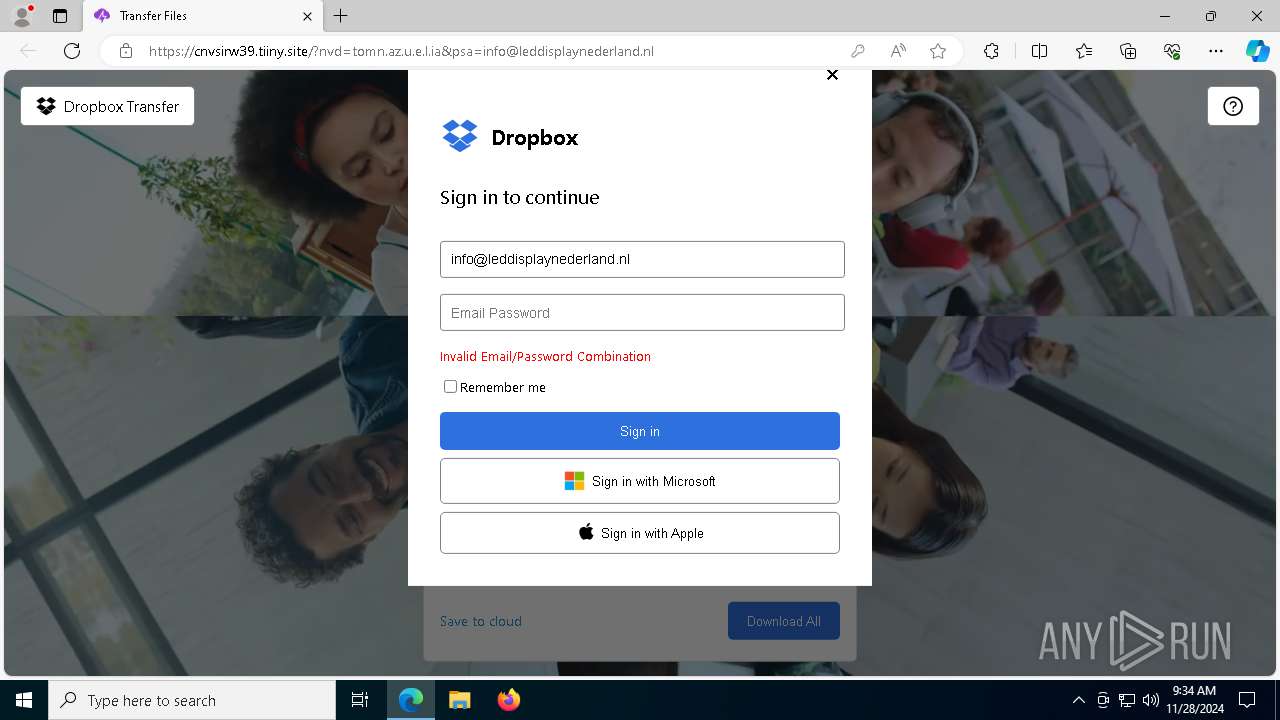The width and height of the screenshot is (1280, 720).
Task: Close the Transfer Files tab
Action: pyautogui.click(x=308, y=16)
